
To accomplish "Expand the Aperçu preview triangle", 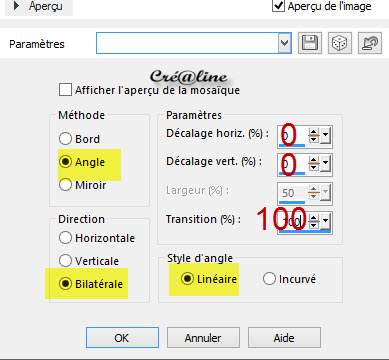I will coord(16,5).
